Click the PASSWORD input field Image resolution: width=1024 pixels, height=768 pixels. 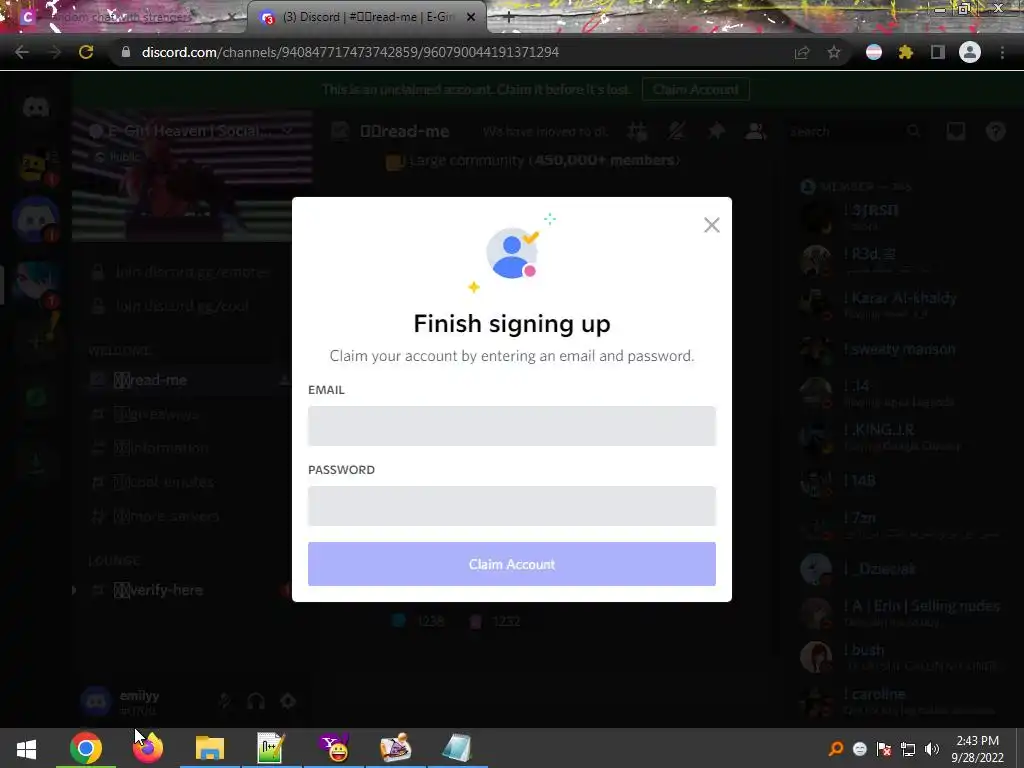(512, 505)
